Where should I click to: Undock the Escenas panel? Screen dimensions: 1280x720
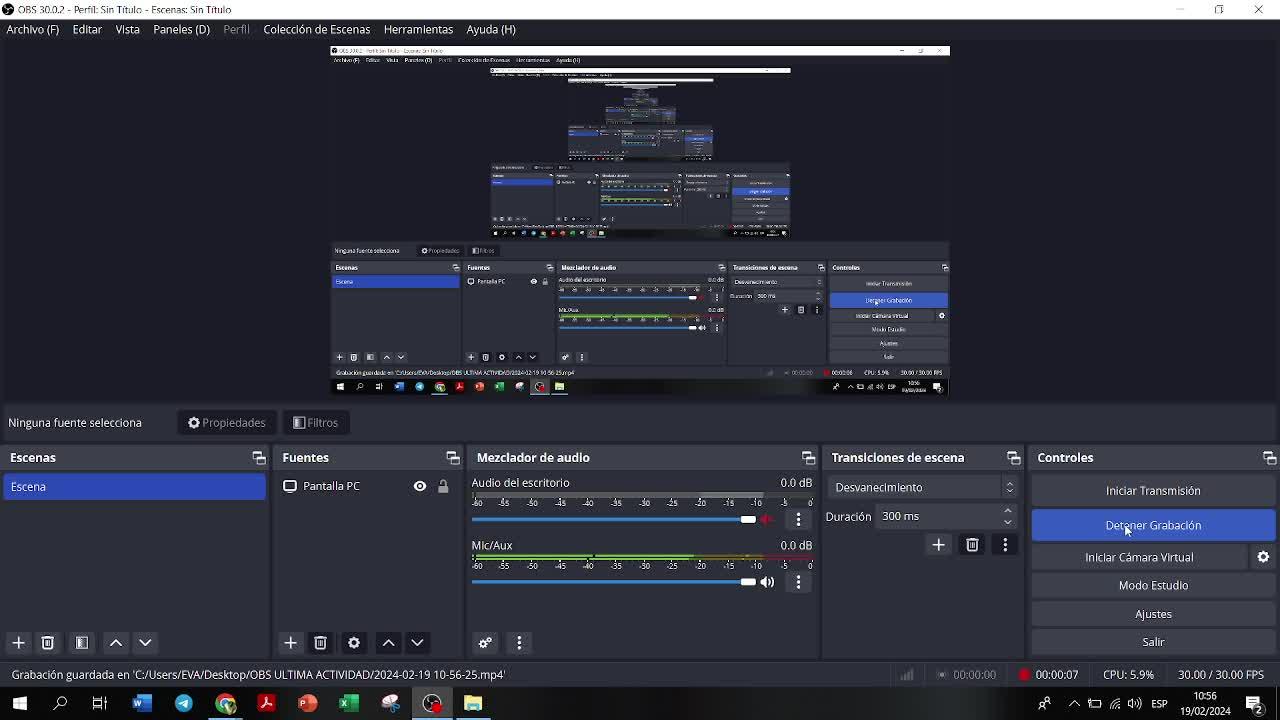coord(259,458)
